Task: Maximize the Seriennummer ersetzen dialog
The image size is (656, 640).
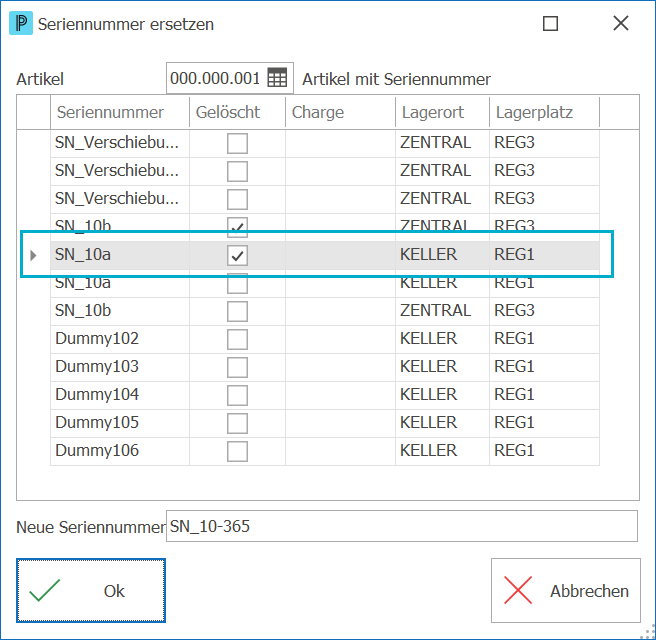Action: [x=550, y=23]
